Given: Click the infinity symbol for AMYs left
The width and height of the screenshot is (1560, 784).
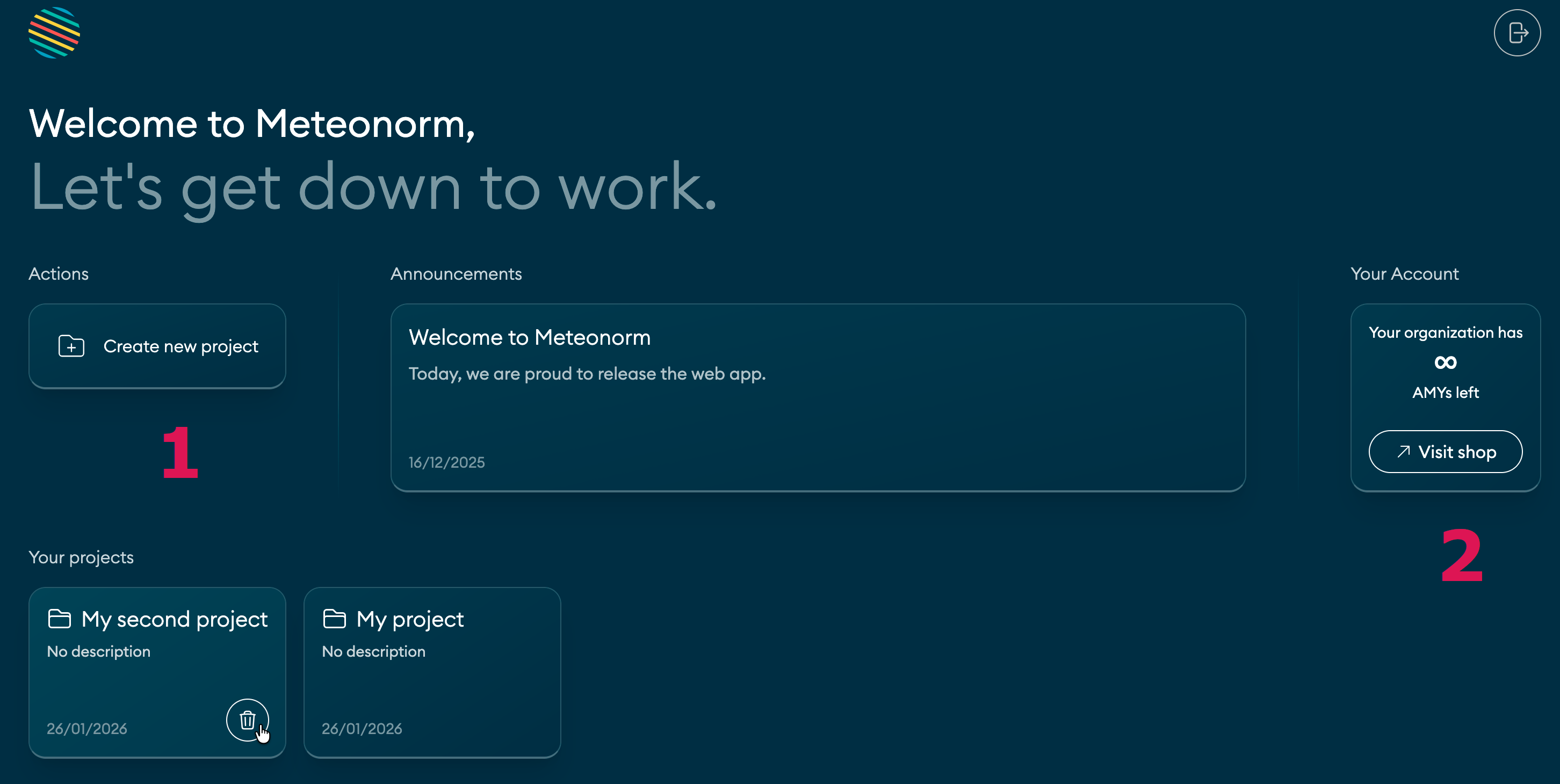Looking at the screenshot, I should (x=1445, y=362).
